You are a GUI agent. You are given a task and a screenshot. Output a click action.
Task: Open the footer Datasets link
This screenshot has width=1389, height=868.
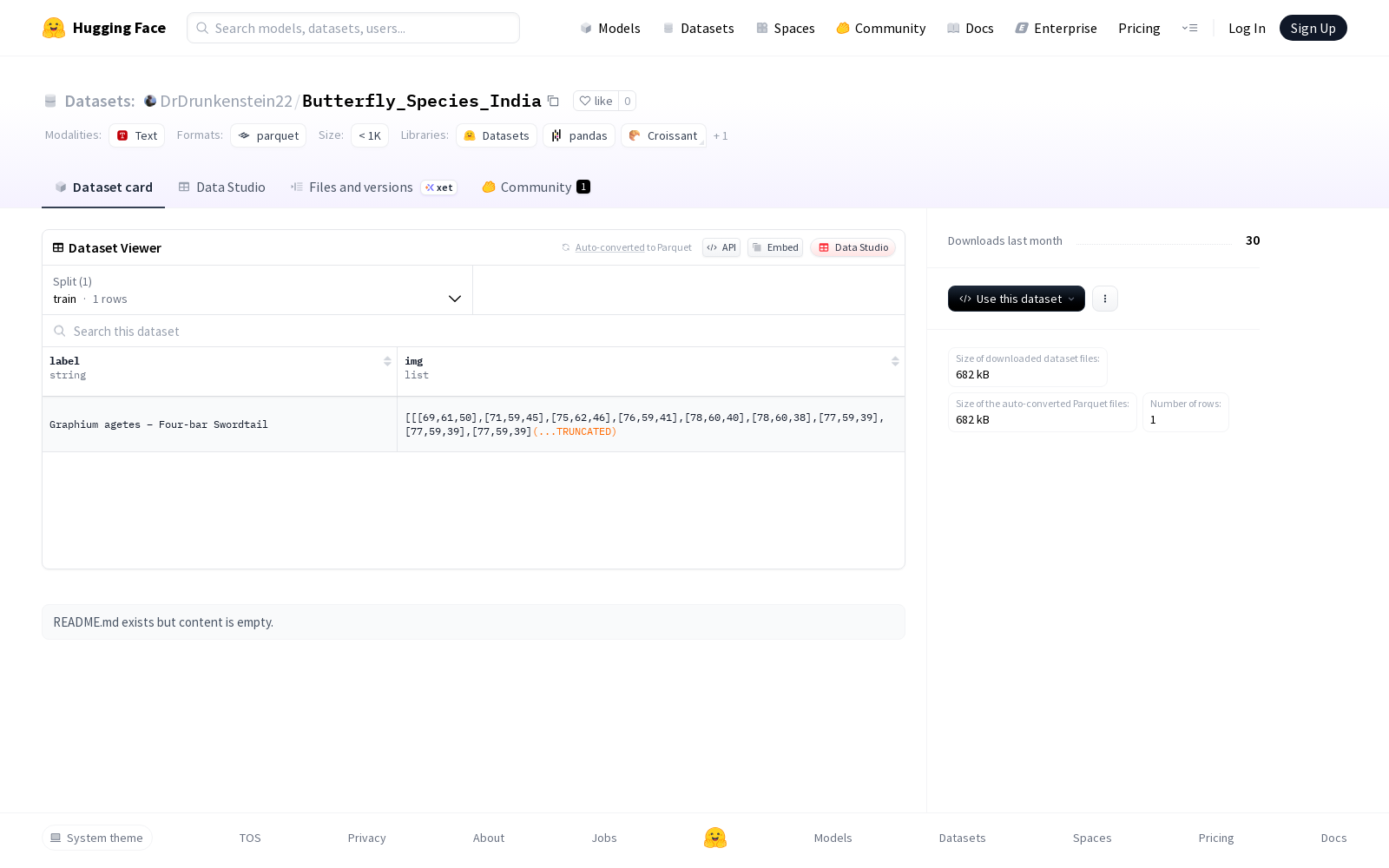[962, 838]
